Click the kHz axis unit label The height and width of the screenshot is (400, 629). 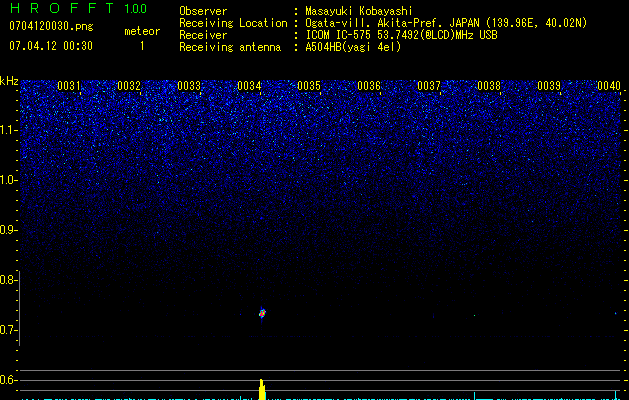[9, 81]
